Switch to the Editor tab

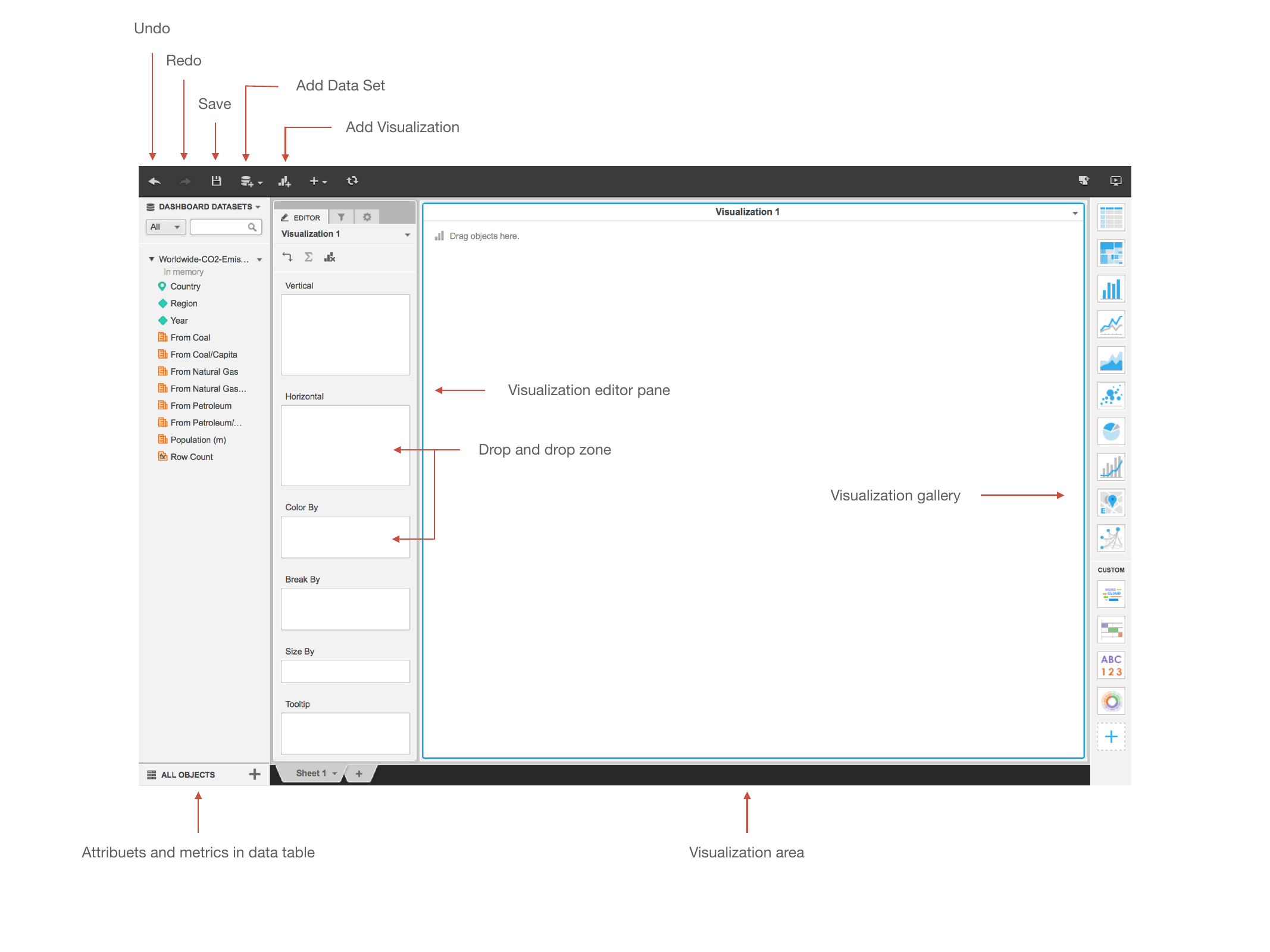[301, 218]
